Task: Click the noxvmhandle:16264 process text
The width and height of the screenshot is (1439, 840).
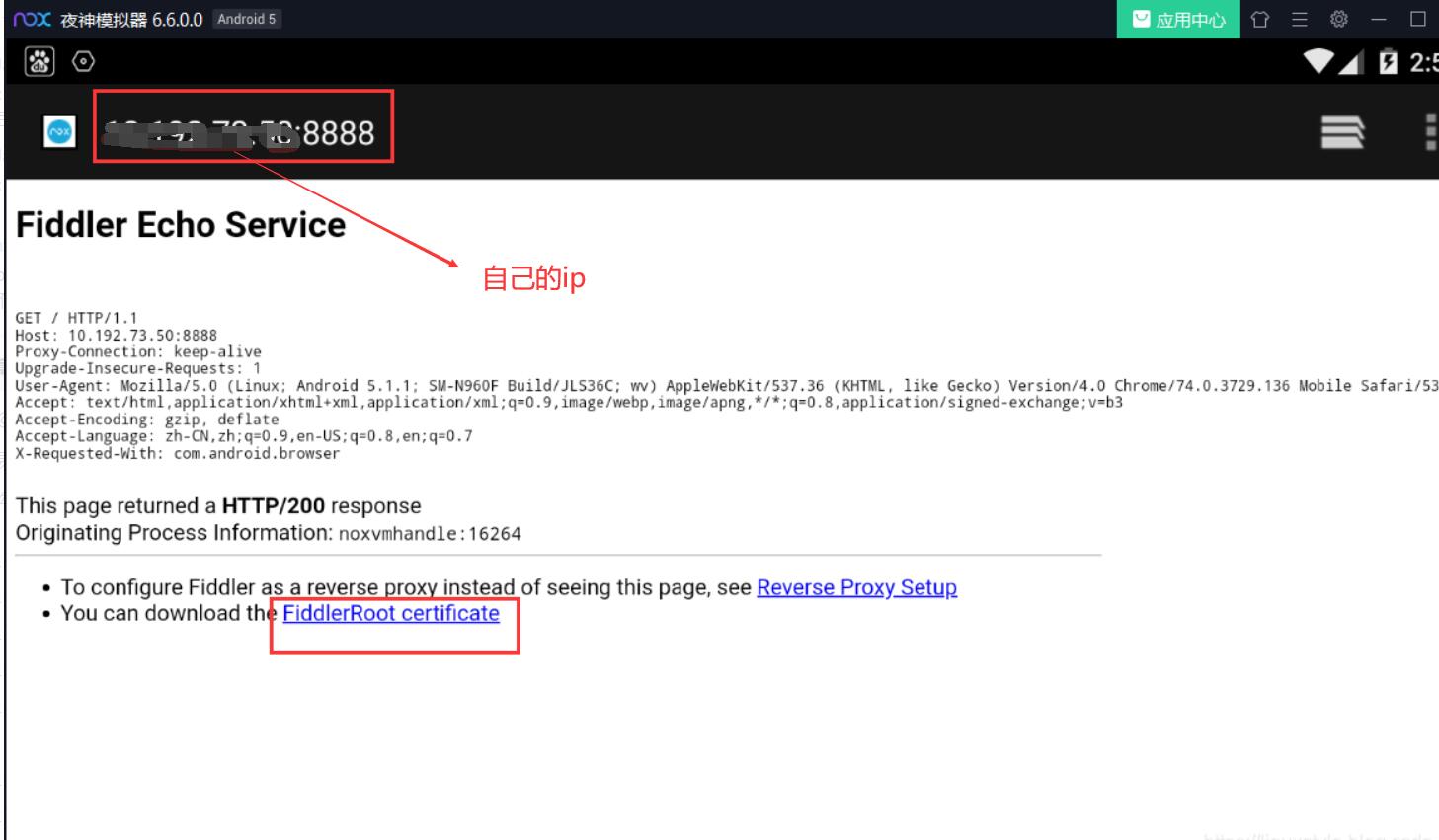Action: click(x=430, y=534)
